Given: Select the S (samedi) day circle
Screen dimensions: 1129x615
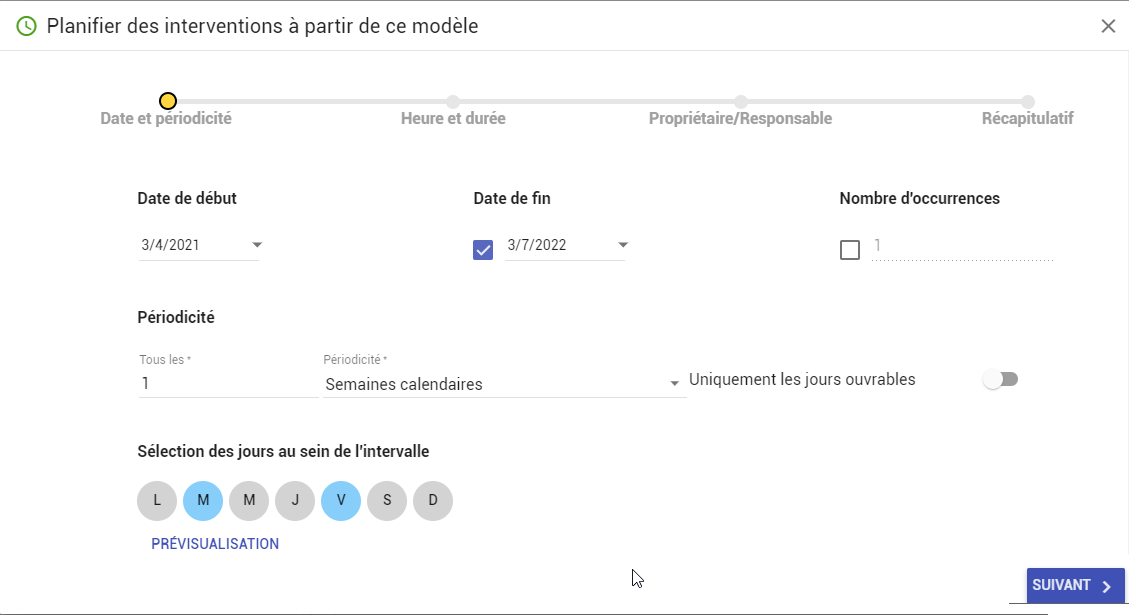Looking at the screenshot, I should click(387, 500).
